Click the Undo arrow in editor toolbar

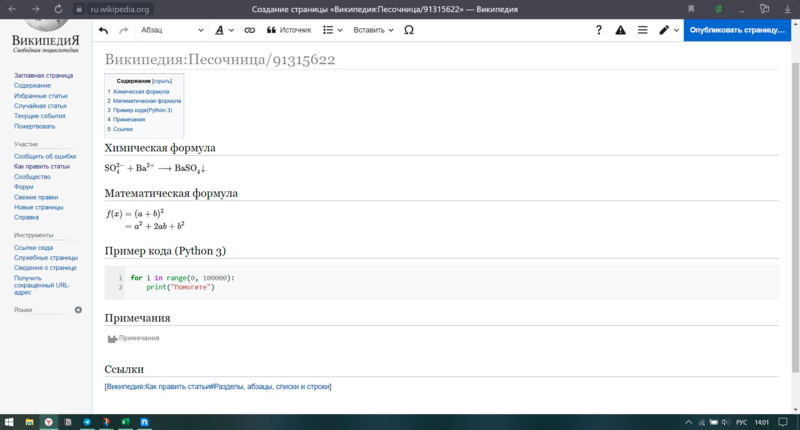tap(103, 30)
